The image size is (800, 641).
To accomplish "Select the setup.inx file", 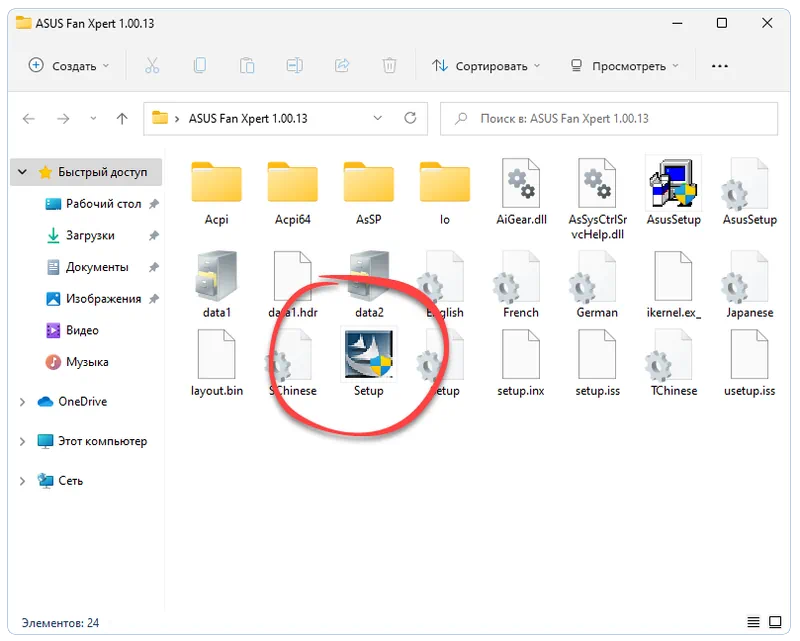I will [x=521, y=363].
